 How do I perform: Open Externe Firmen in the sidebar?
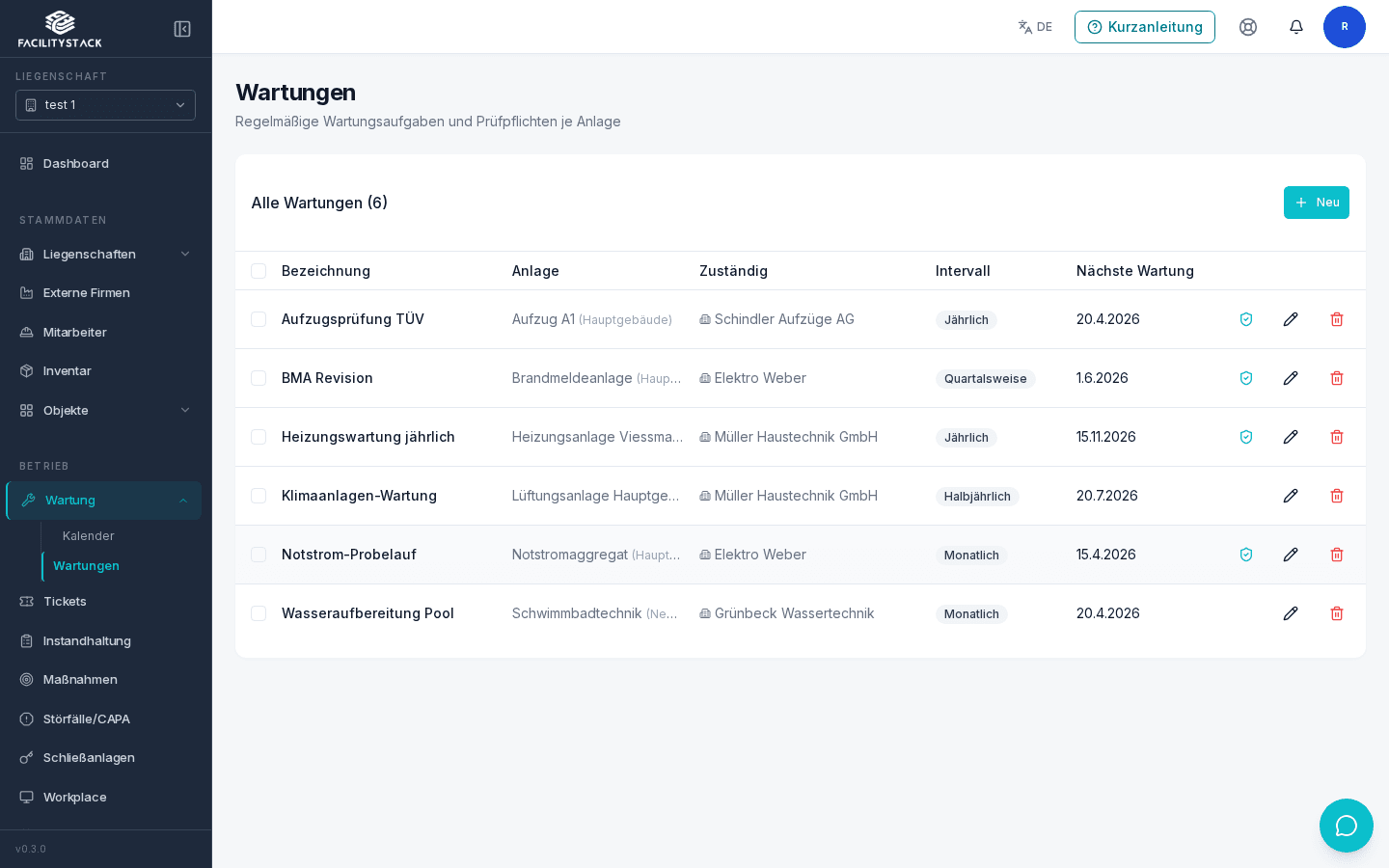click(105, 292)
